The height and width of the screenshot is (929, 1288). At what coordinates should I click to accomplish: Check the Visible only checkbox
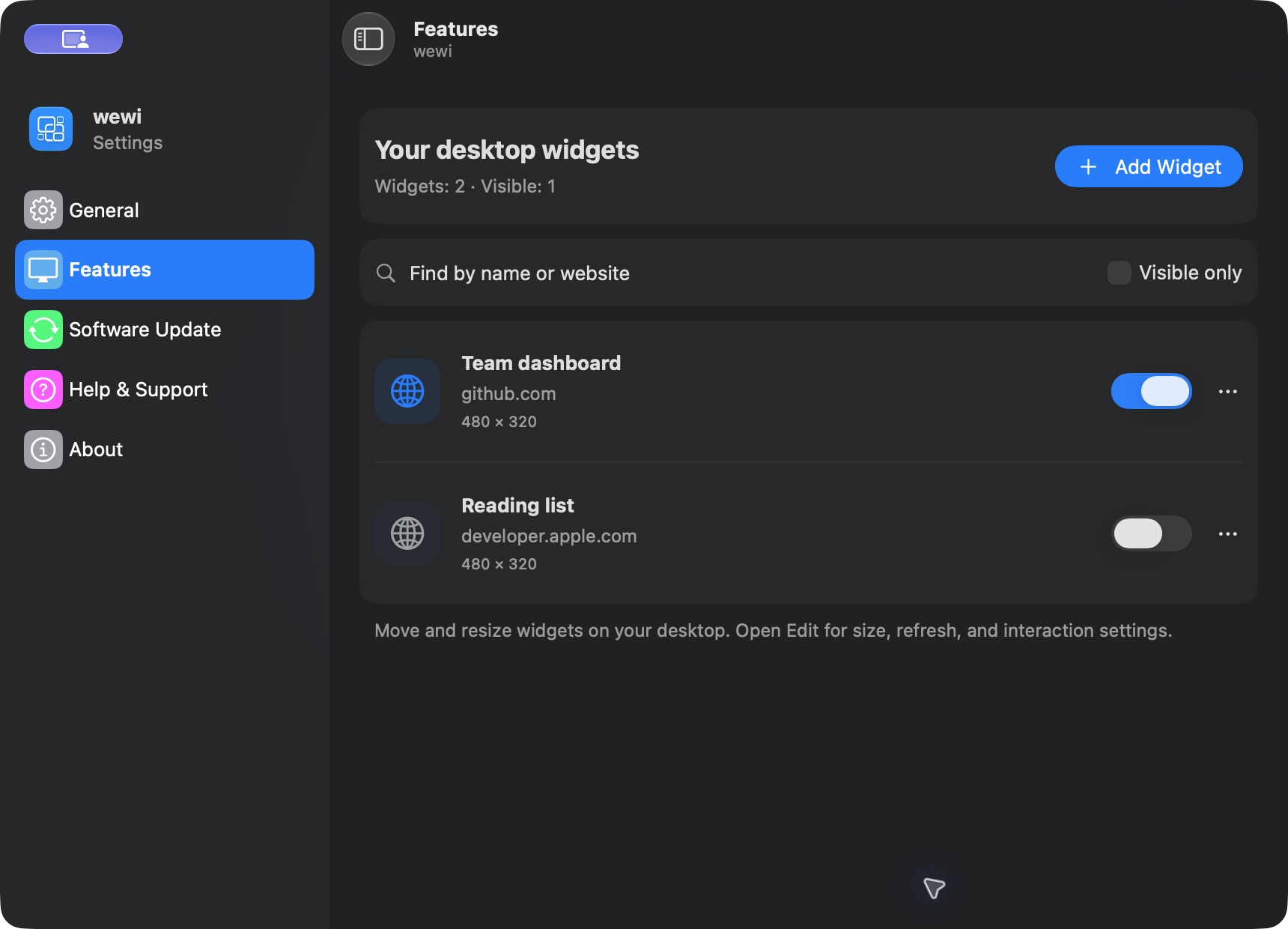[1120, 273]
